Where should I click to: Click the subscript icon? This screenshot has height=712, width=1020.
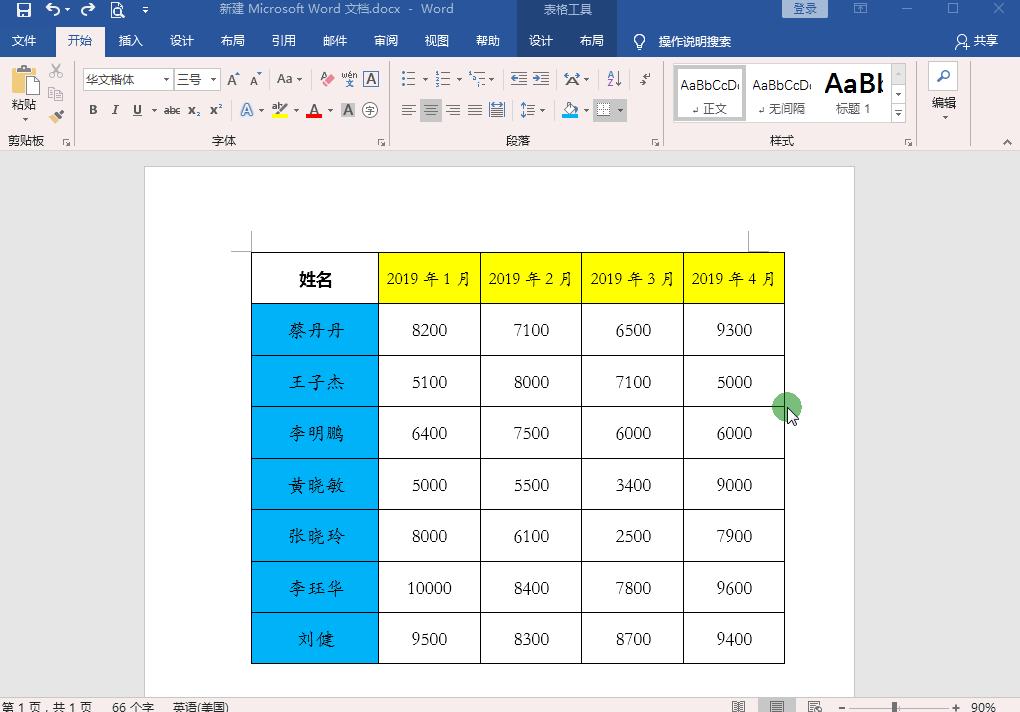point(192,110)
